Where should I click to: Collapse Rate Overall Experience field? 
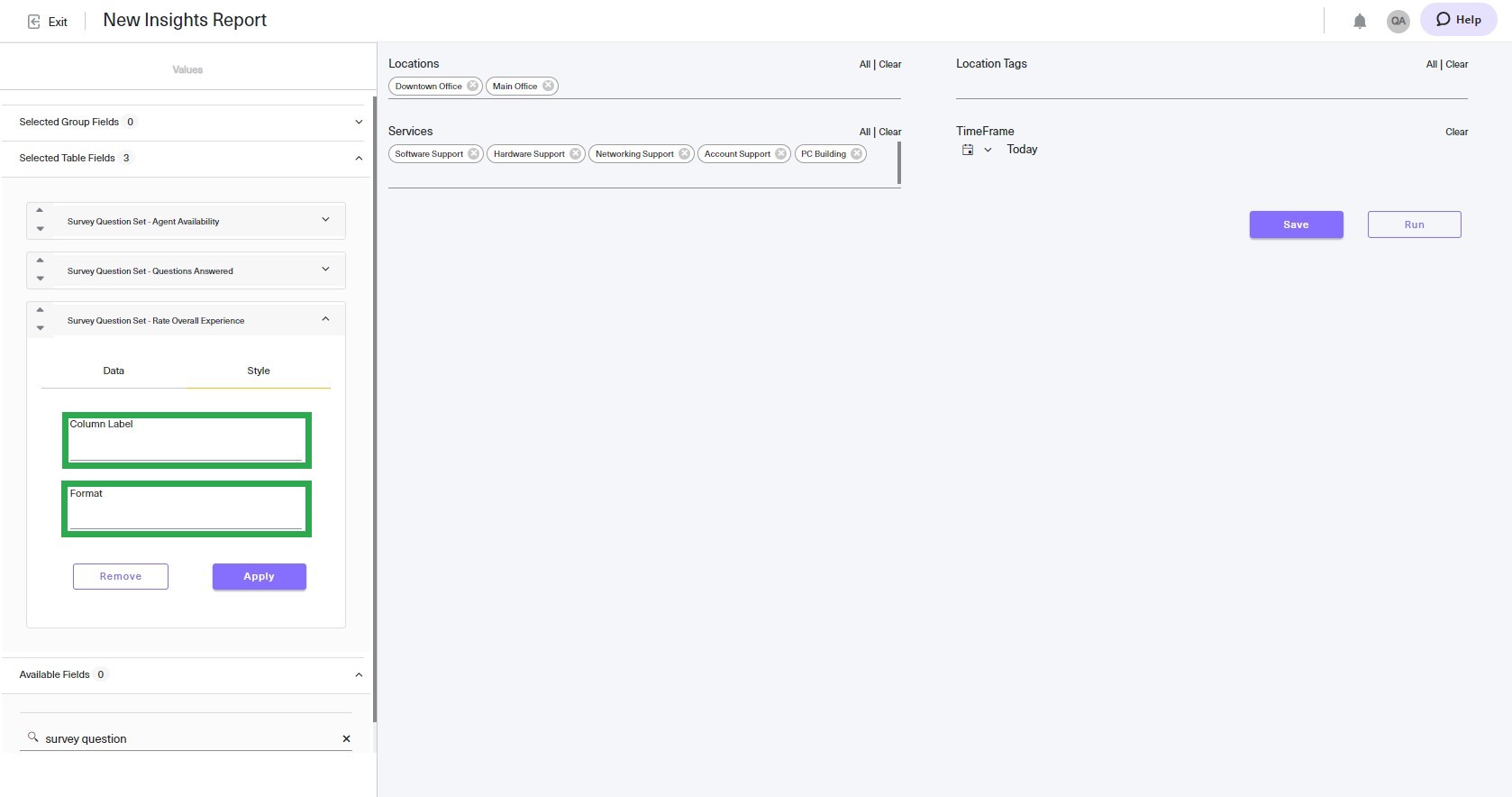point(325,318)
